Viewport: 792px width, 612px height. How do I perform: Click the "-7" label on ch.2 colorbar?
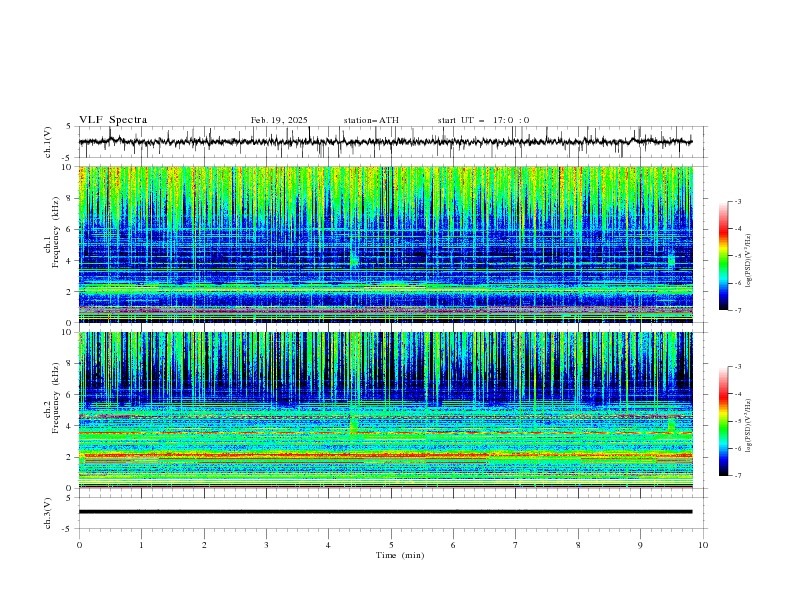pyautogui.click(x=737, y=475)
